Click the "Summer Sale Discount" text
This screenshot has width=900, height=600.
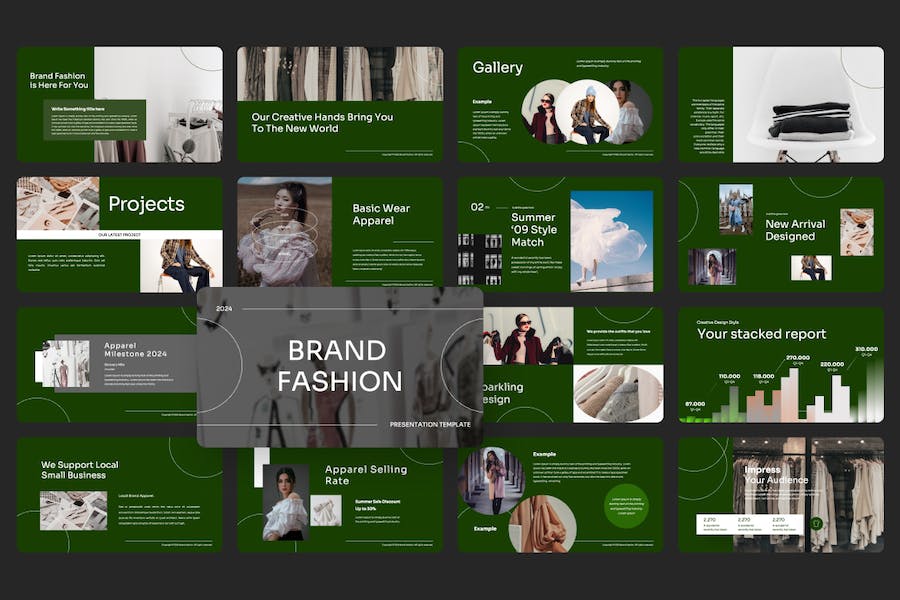[x=378, y=501]
